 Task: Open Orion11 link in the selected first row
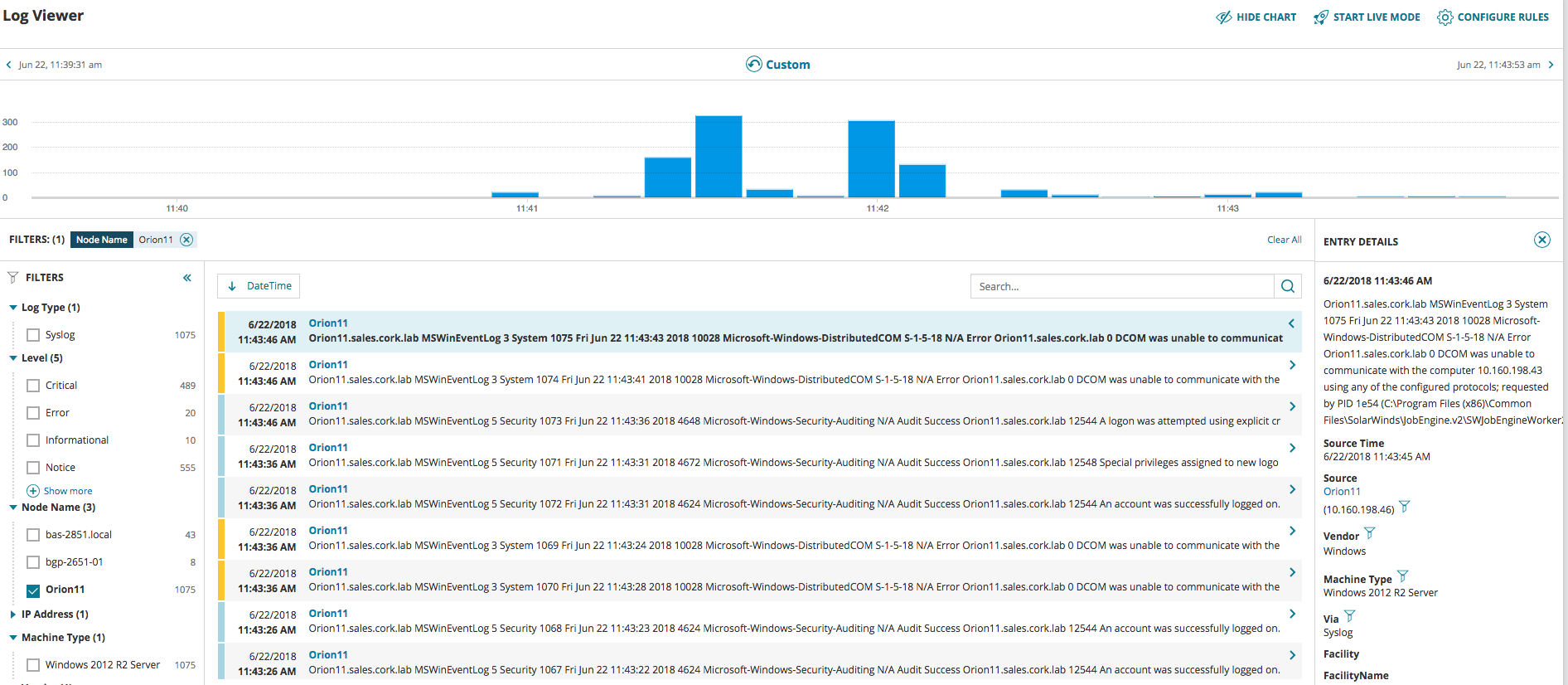(x=328, y=323)
